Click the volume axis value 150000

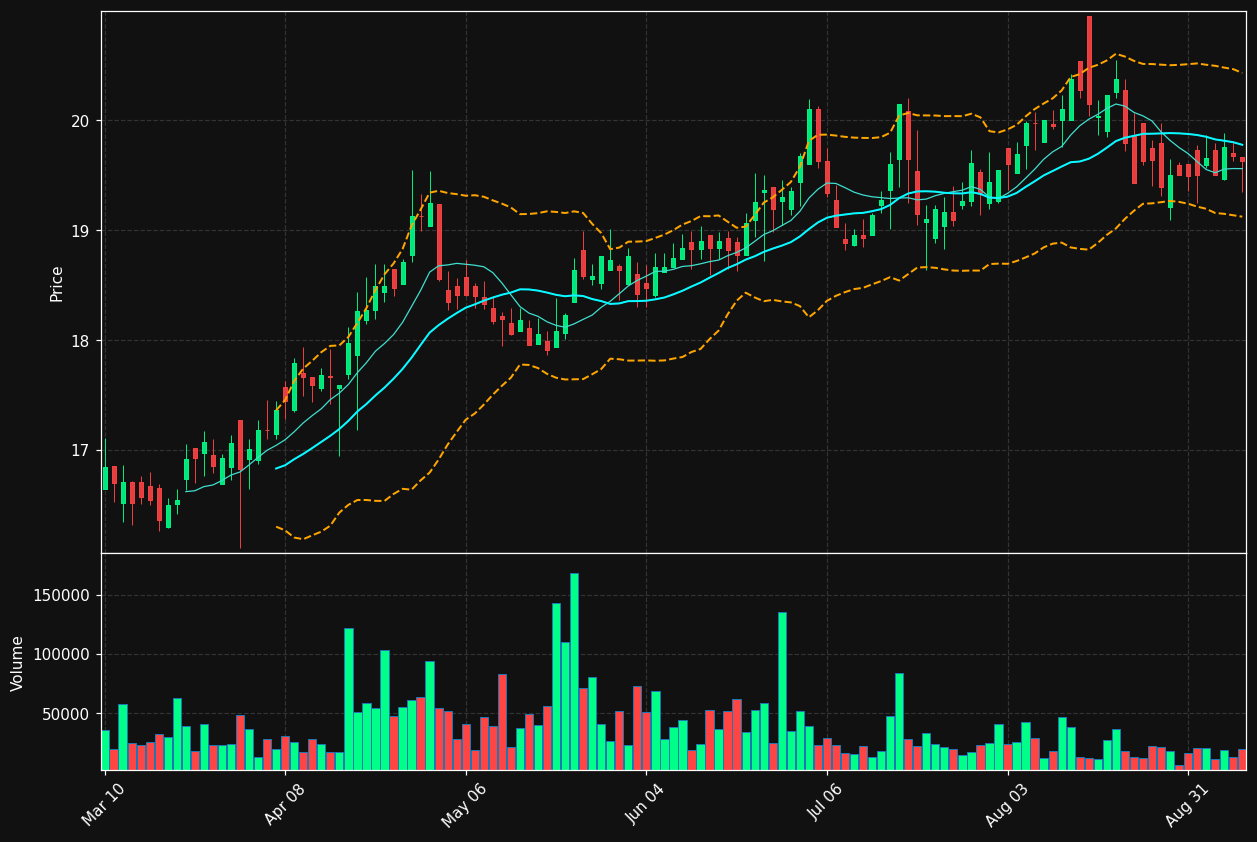(x=62, y=596)
